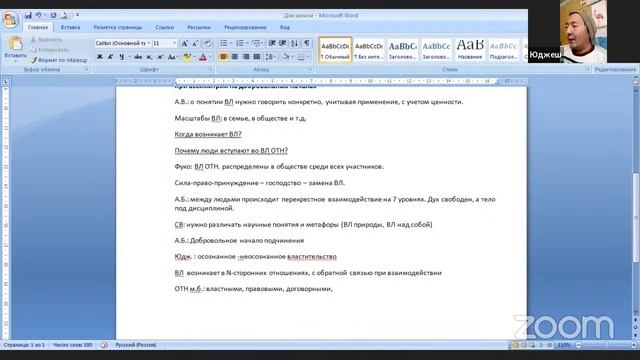Viewport: 640px width, 360px height.
Task: Toggle bold Ж formatting
Action: click(100, 57)
